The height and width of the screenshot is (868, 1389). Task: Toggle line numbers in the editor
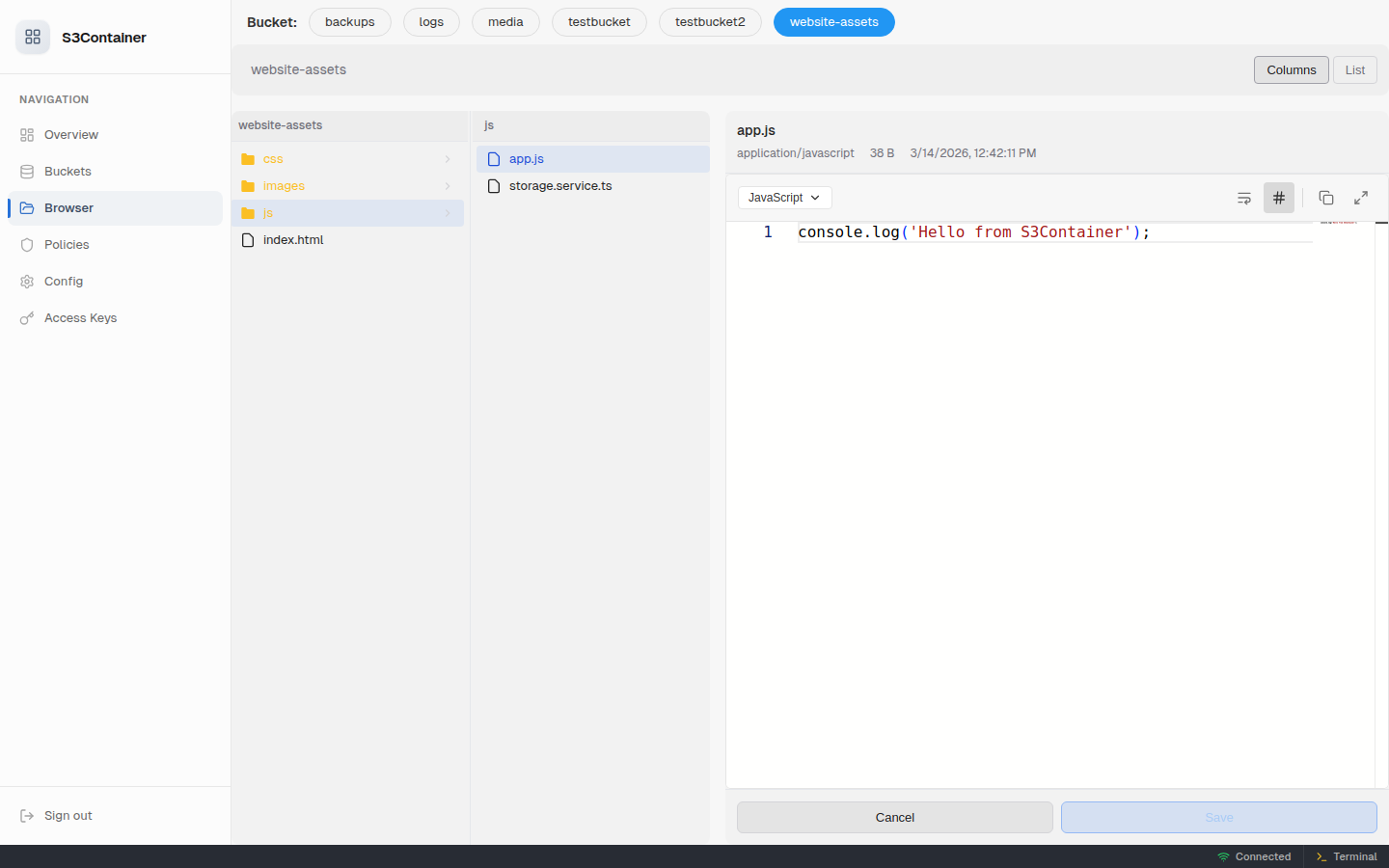(x=1279, y=198)
